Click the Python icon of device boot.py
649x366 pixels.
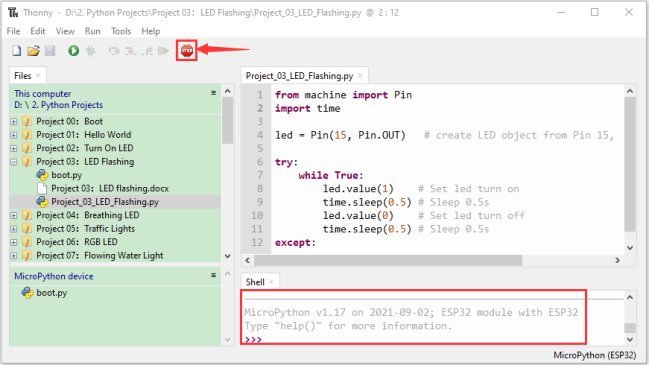tap(27, 293)
